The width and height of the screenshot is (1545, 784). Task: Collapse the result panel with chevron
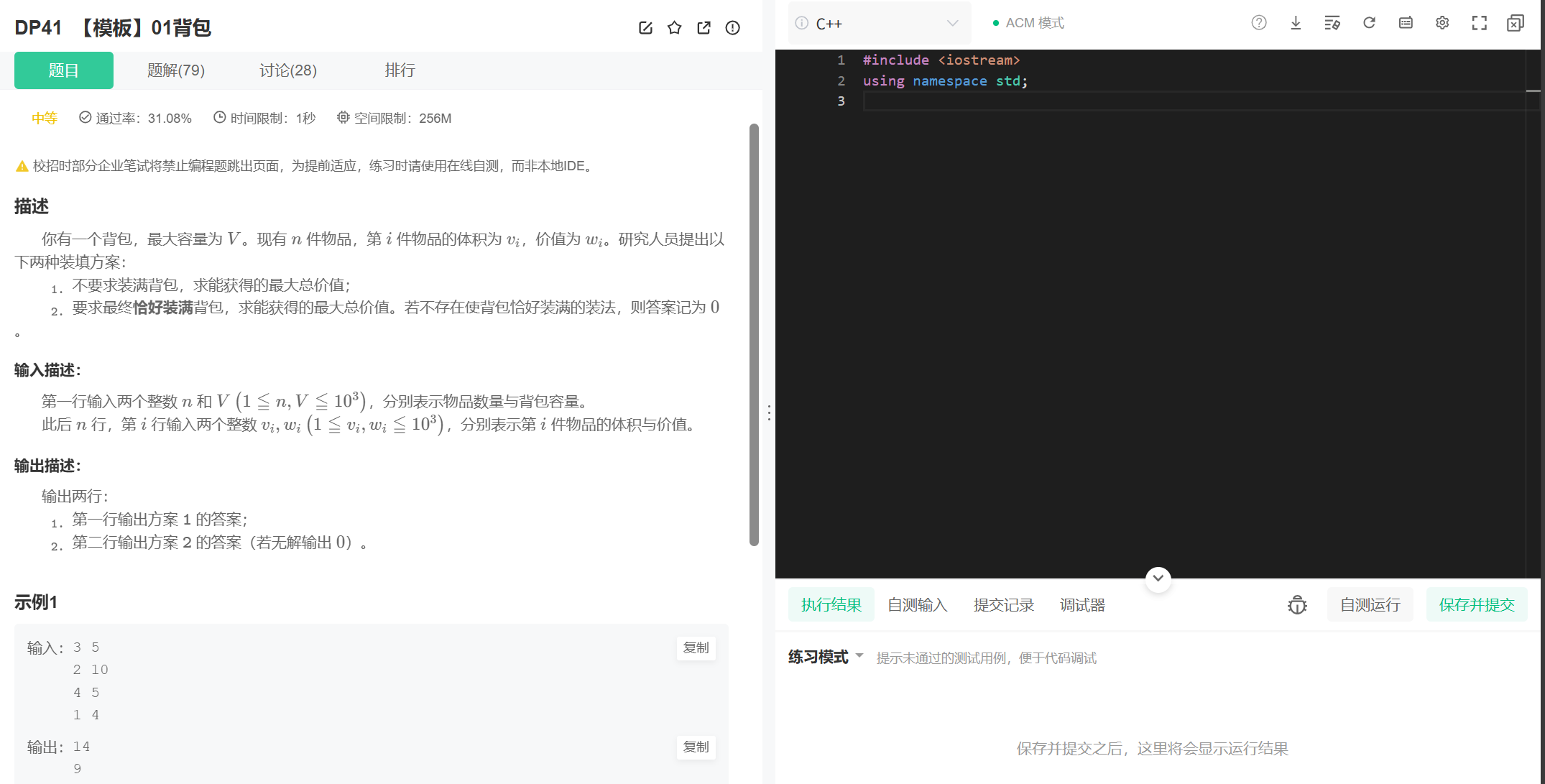[x=1158, y=578]
